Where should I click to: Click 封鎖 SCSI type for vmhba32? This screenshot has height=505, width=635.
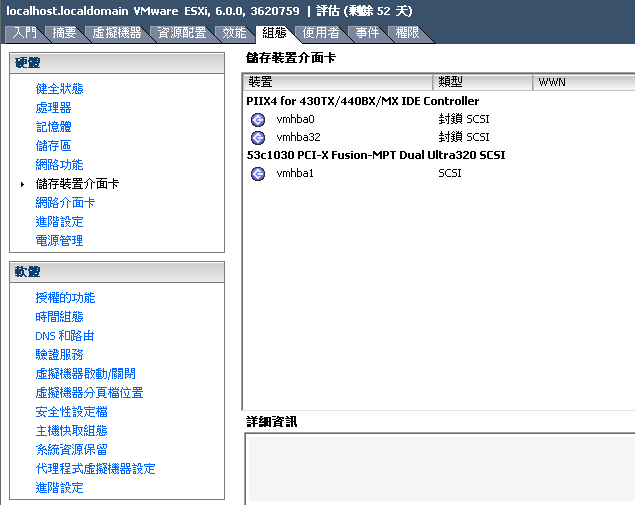464,137
